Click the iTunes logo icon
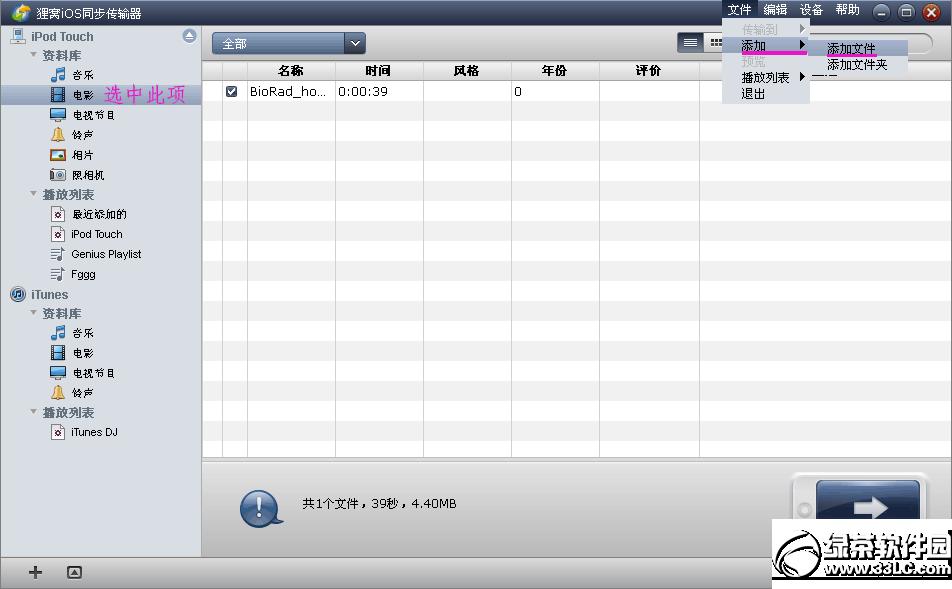952x589 pixels. coord(18,294)
